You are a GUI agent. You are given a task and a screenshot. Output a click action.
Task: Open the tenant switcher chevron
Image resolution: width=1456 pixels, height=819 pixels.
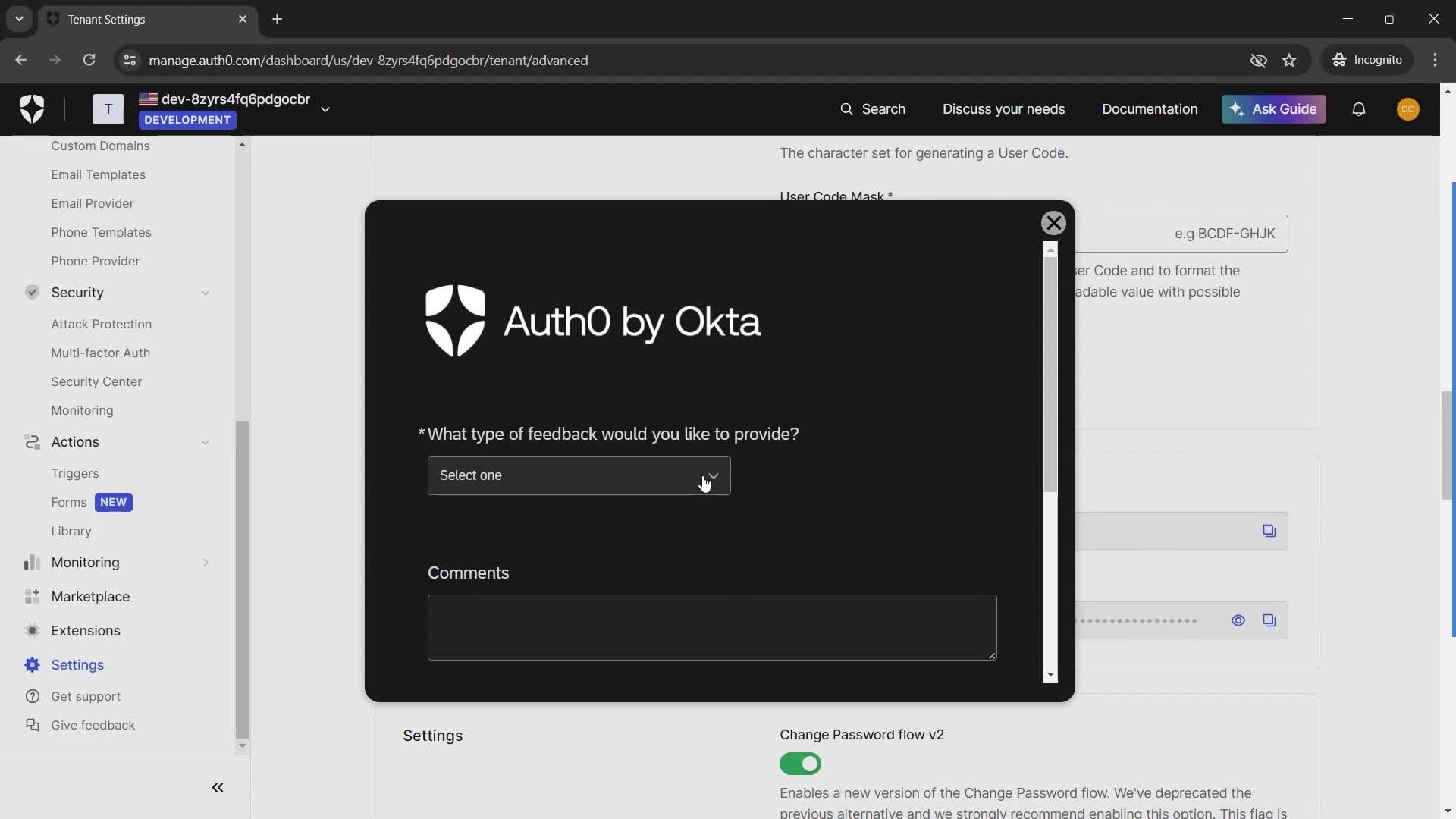pos(325,109)
